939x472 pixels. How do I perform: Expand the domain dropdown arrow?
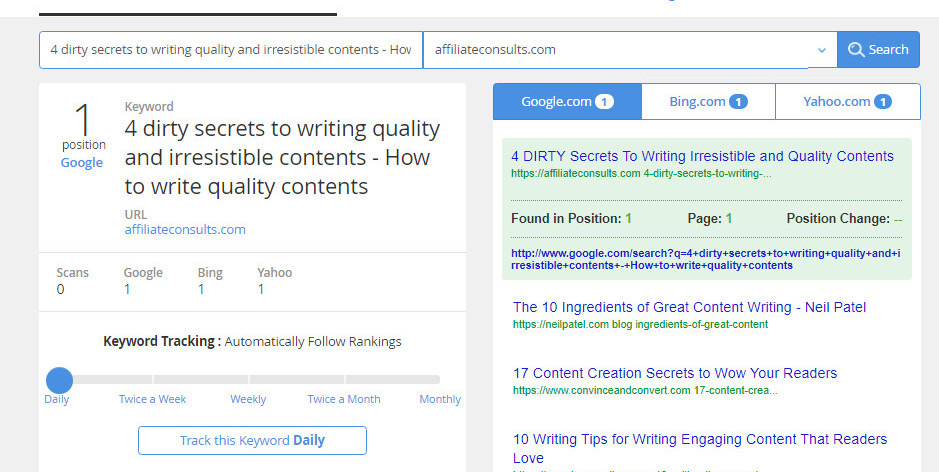point(821,50)
